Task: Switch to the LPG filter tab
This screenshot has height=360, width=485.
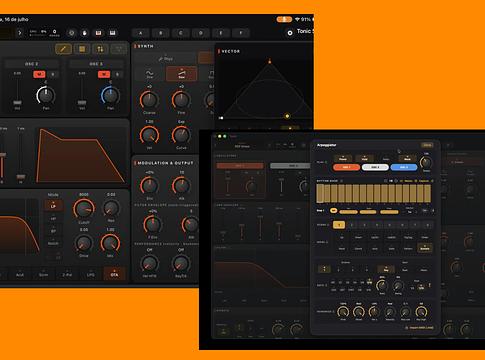Action: coord(91,274)
